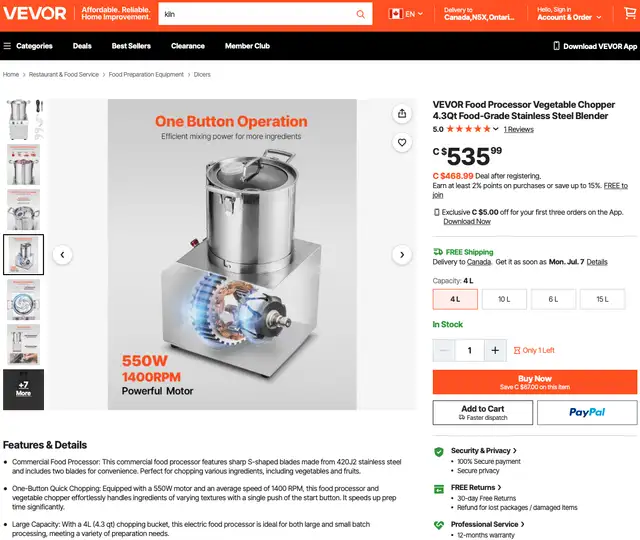Screen dimensions: 640x540
Task: Open the 1 Reviews link
Action: pos(518,129)
